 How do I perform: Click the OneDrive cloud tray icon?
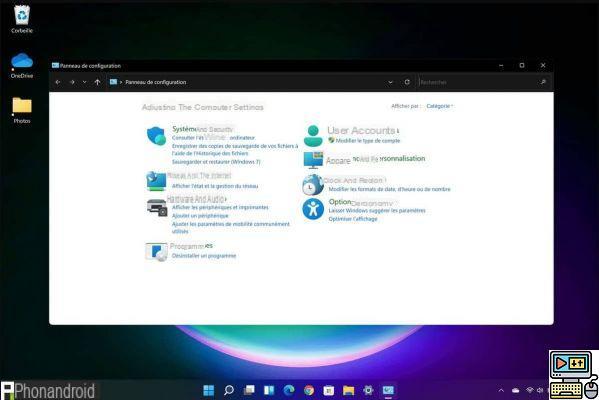pyautogui.click(x=515, y=390)
